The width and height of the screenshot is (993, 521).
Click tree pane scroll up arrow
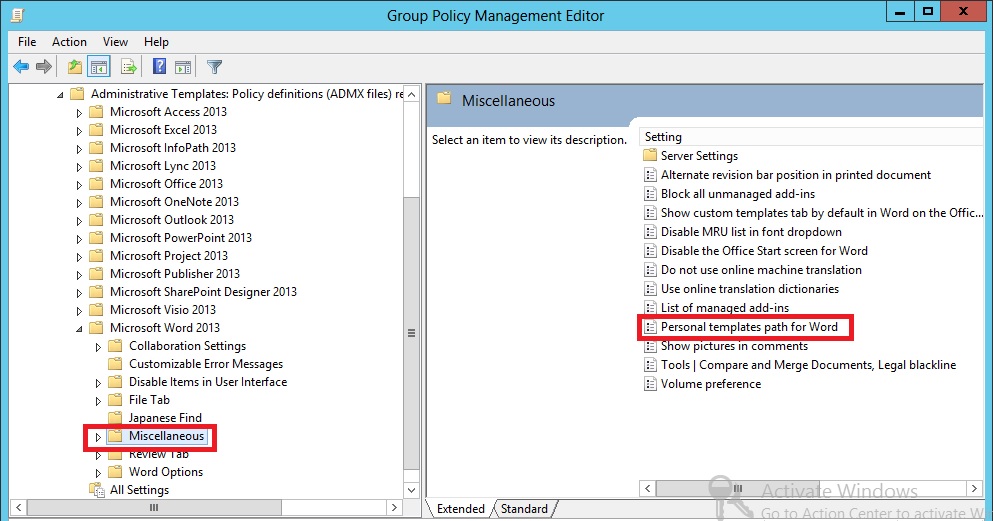click(x=412, y=94)
